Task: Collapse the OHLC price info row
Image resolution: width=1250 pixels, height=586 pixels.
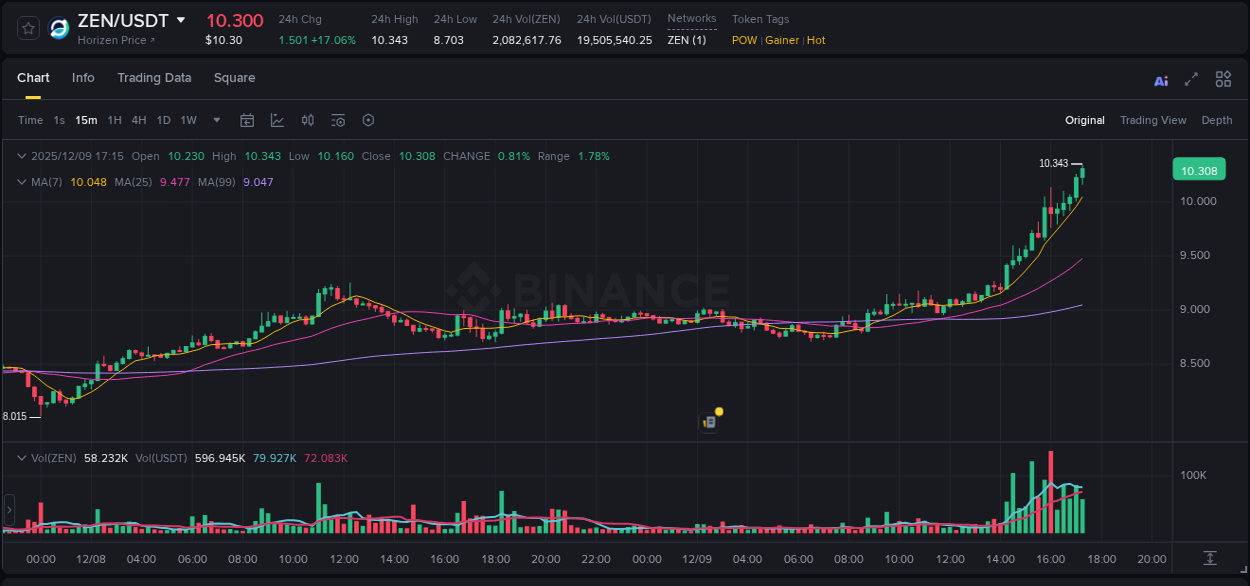Action: click(22, 156)
